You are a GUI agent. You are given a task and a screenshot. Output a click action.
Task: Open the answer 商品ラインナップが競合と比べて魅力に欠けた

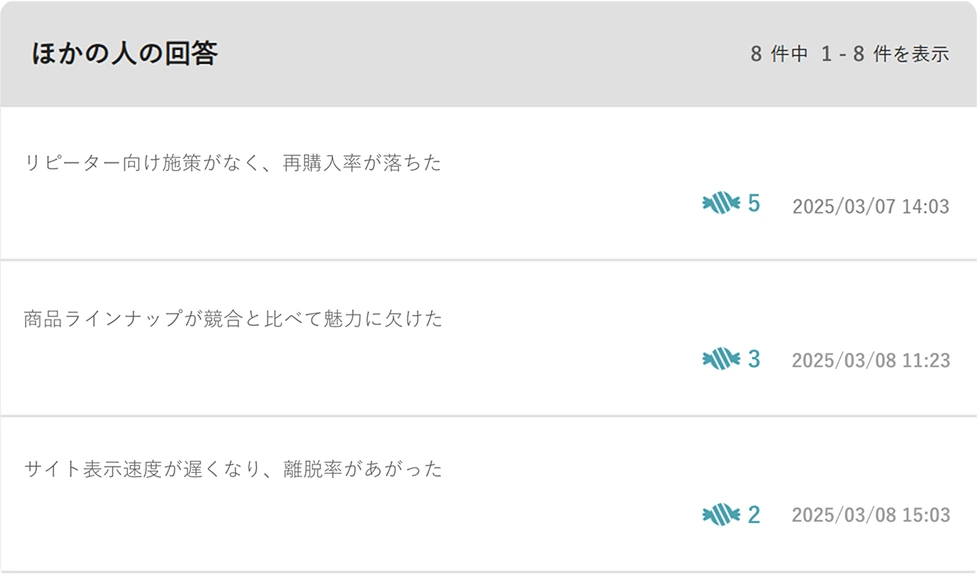(233, 319)
